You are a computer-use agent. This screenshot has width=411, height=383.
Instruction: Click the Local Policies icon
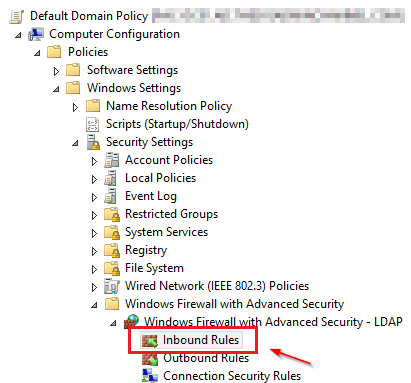[x=110, y=178]
